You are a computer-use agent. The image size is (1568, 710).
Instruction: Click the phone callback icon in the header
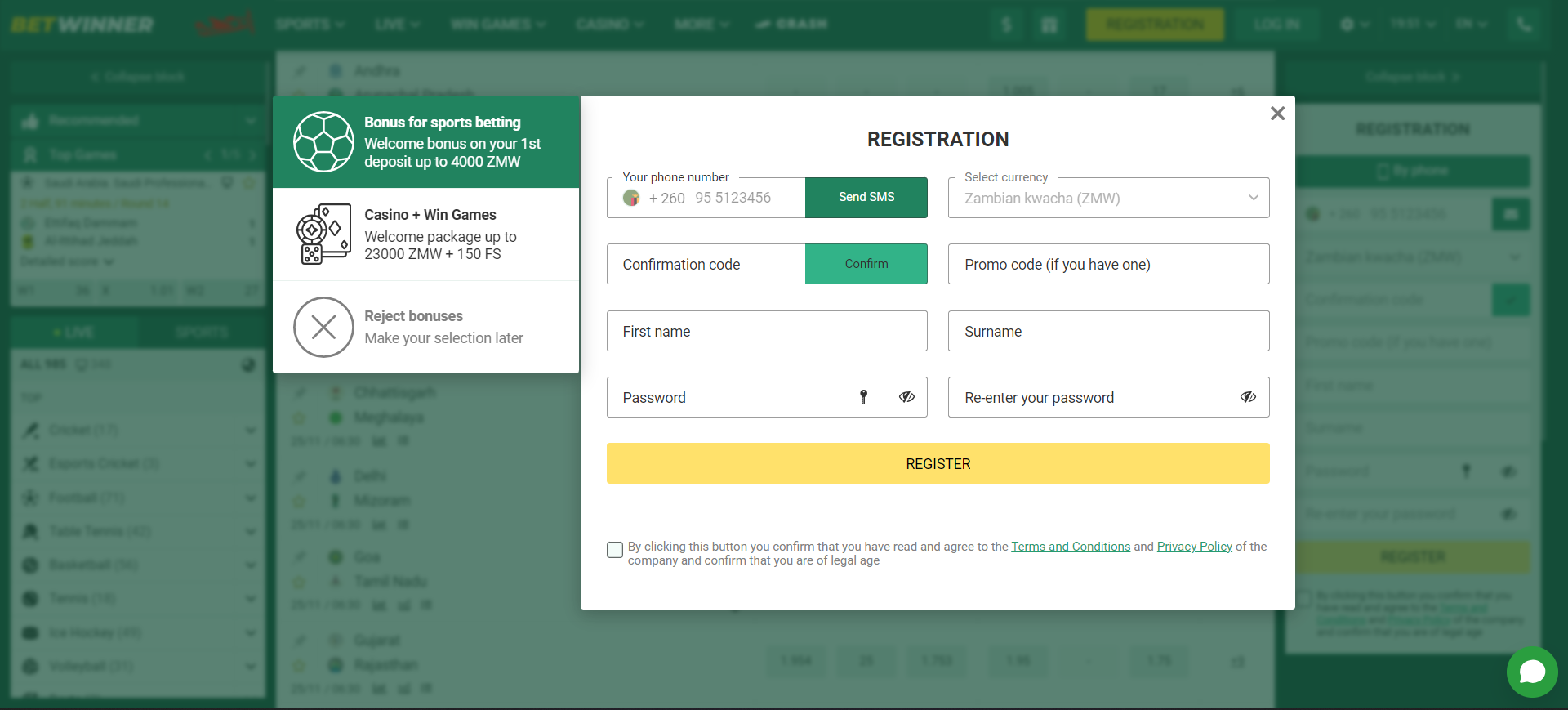coord(1524,25)
